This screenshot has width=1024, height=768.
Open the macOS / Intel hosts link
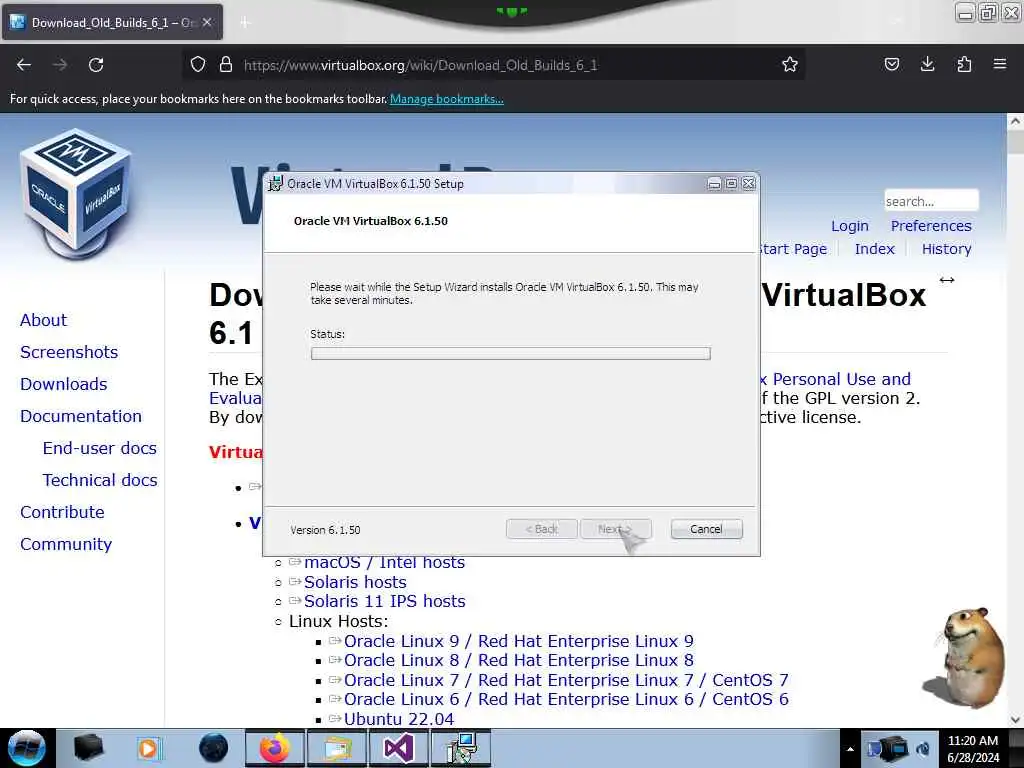[384, 562]
